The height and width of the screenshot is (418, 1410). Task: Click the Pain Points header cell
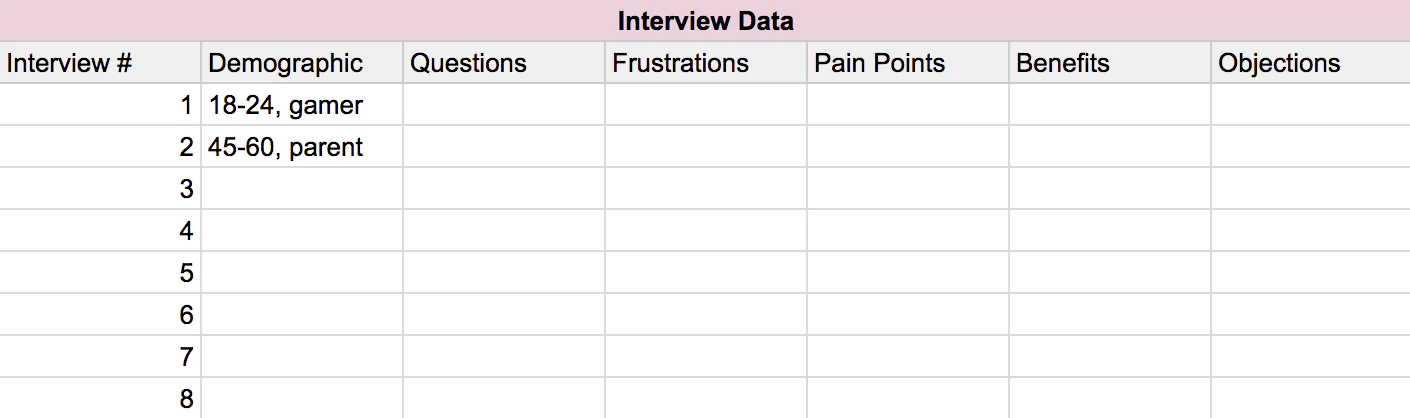(908, 63)
